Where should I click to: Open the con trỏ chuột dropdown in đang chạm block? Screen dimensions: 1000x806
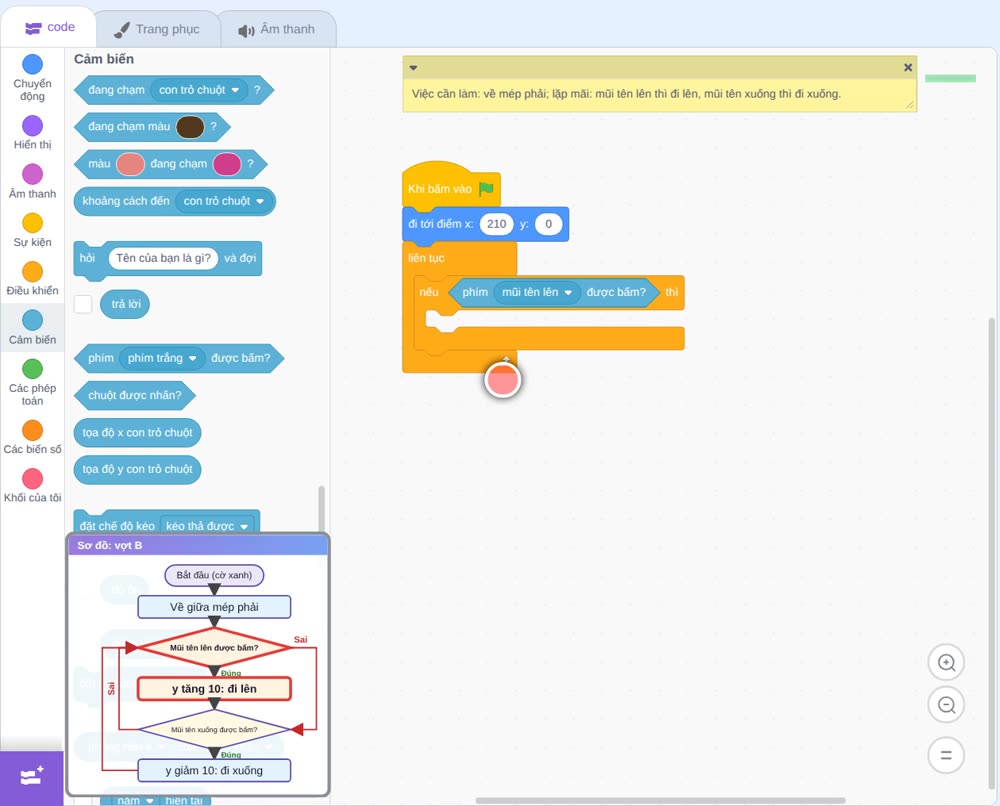199,90
